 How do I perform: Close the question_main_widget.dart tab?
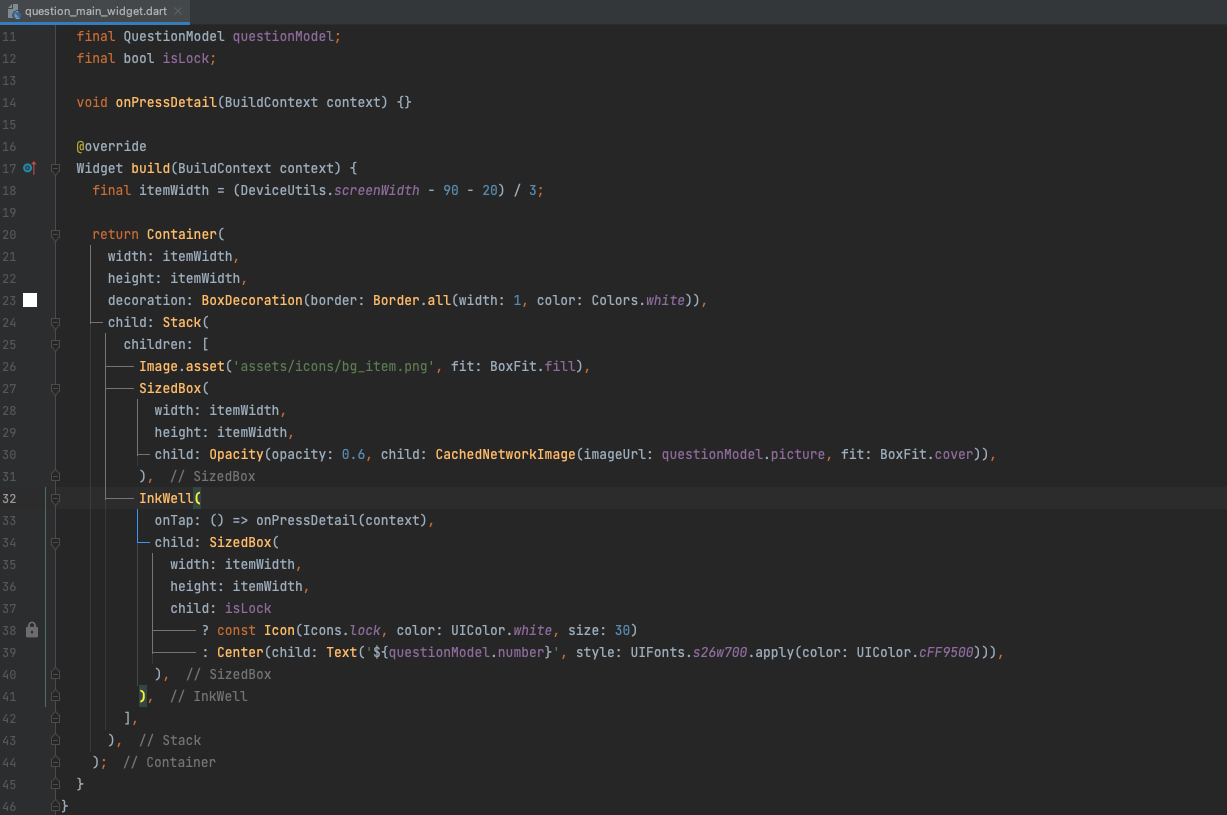[x=177, y=12]
